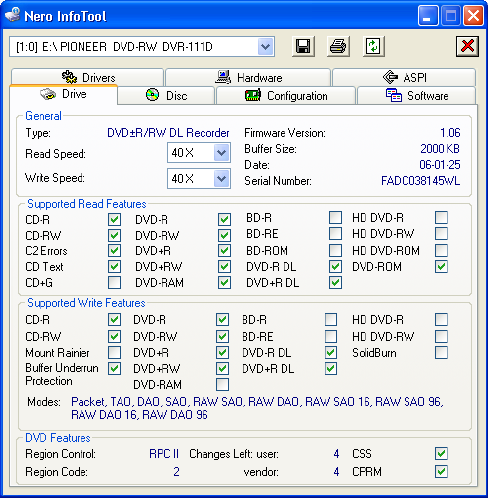Screen dimensions: 488x498
Task: Expand the drive selection dropdown arrow
Action: tap(265, 47)
